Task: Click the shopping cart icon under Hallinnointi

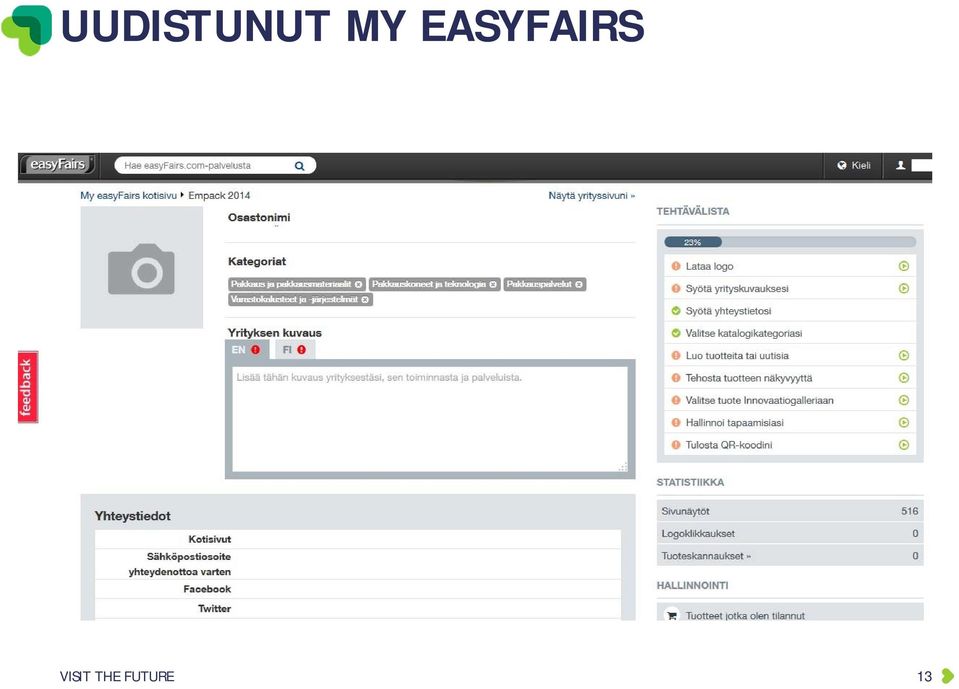Action: click(672, 615)
